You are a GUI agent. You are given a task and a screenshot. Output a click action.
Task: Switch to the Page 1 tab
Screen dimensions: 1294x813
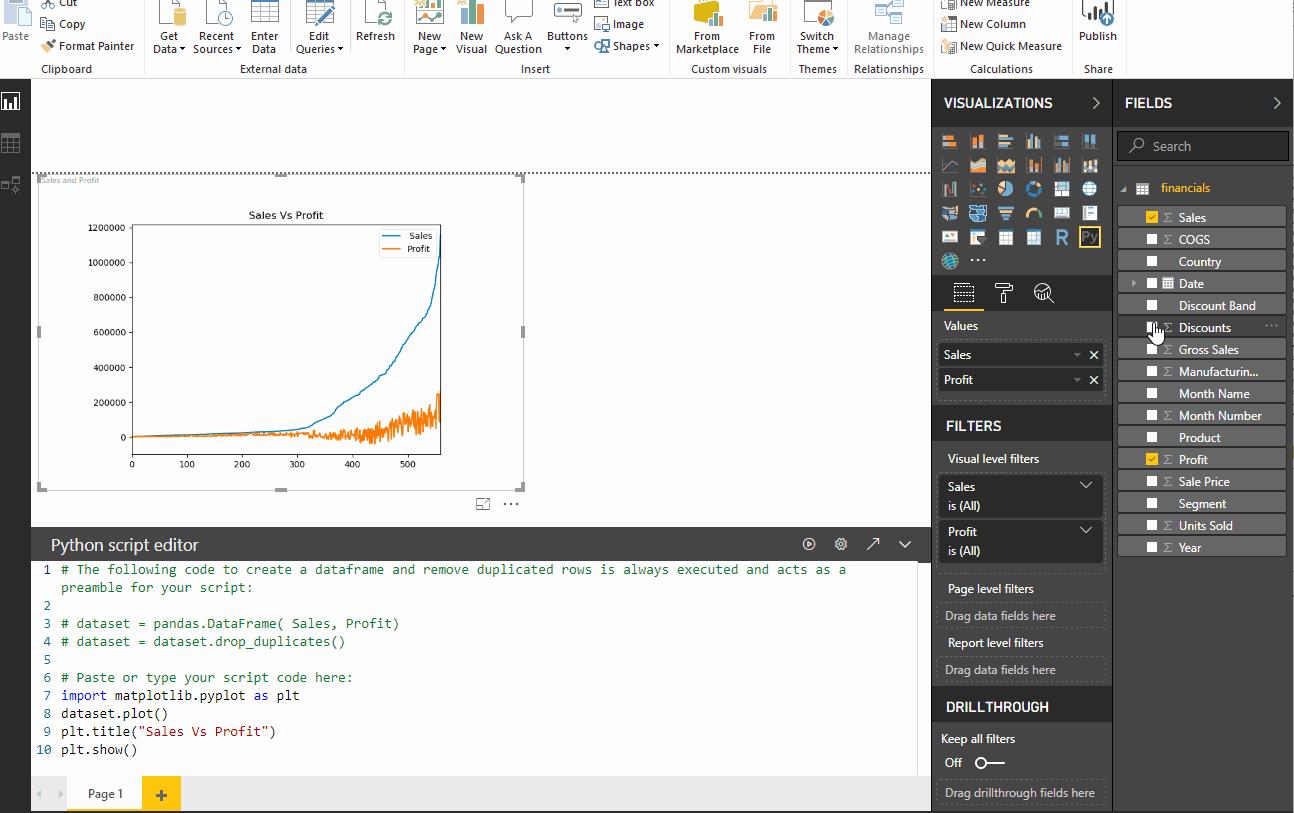[x=105, y=794]
